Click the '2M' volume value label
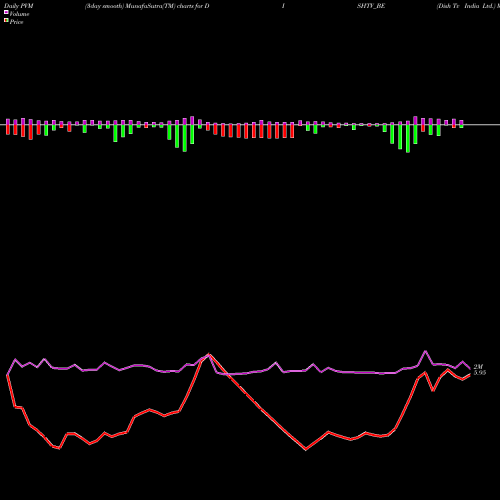The height and width of the screenshot is (500, 500). pos(478,367)
